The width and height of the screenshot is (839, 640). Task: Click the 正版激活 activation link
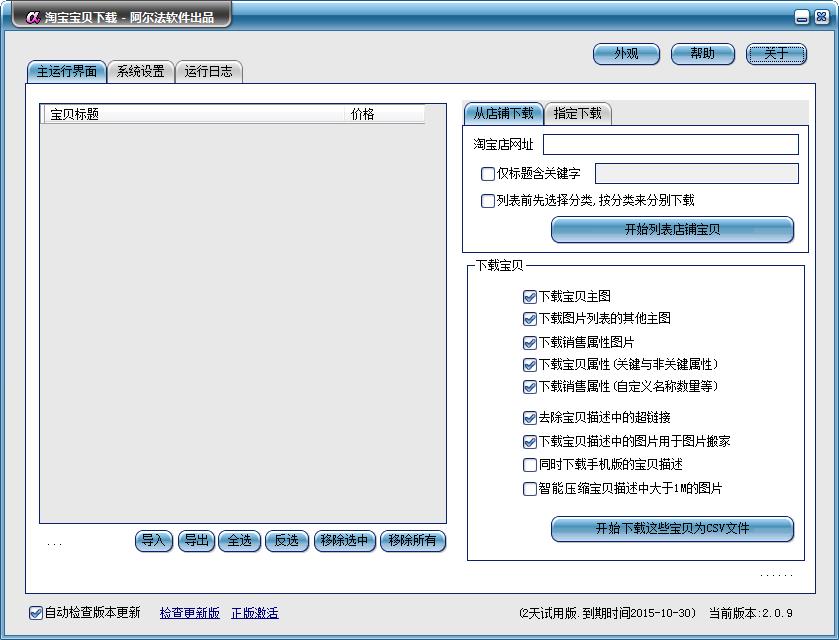pos(255,613)
